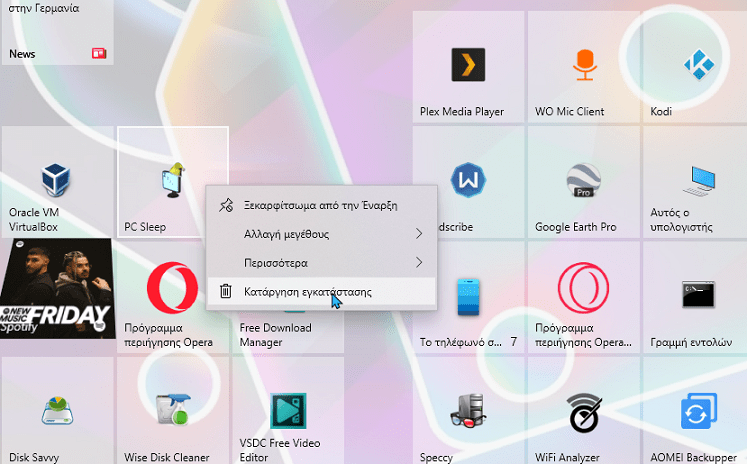
Task: Launch Oracle VM VirtualBox cube icon
Action: (56, 180)
